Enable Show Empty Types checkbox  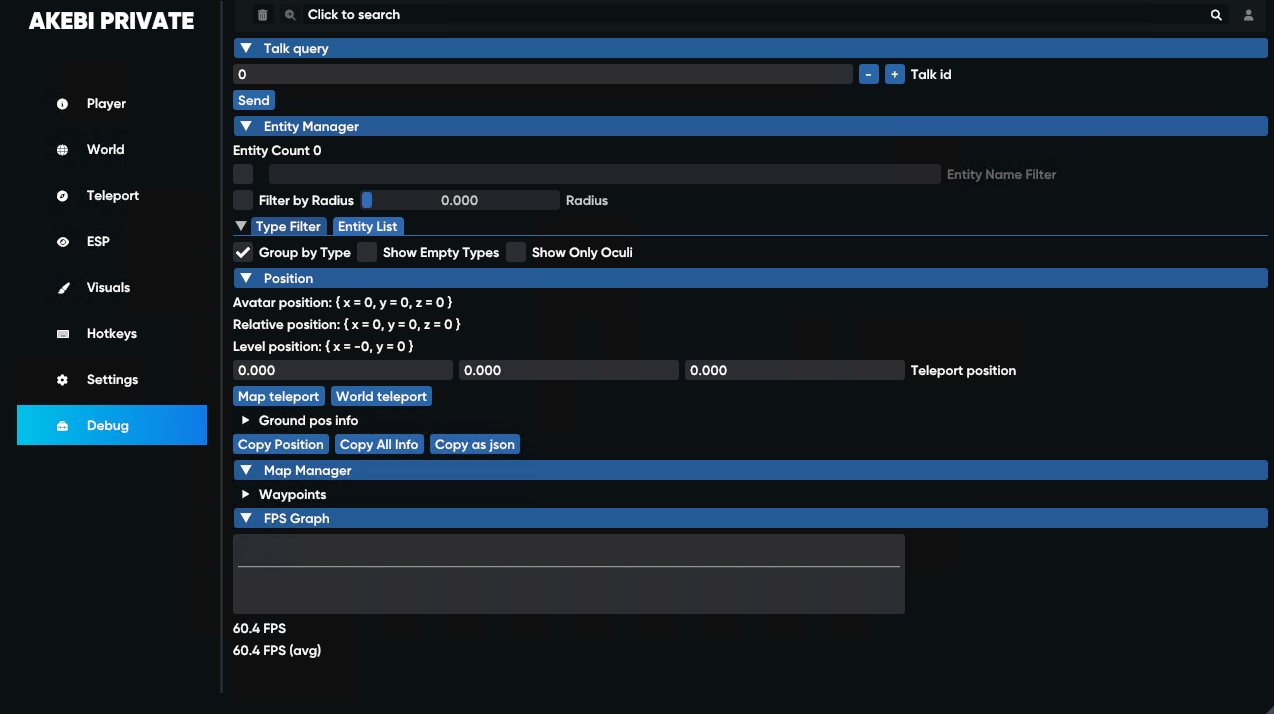(x=367, y=252)
